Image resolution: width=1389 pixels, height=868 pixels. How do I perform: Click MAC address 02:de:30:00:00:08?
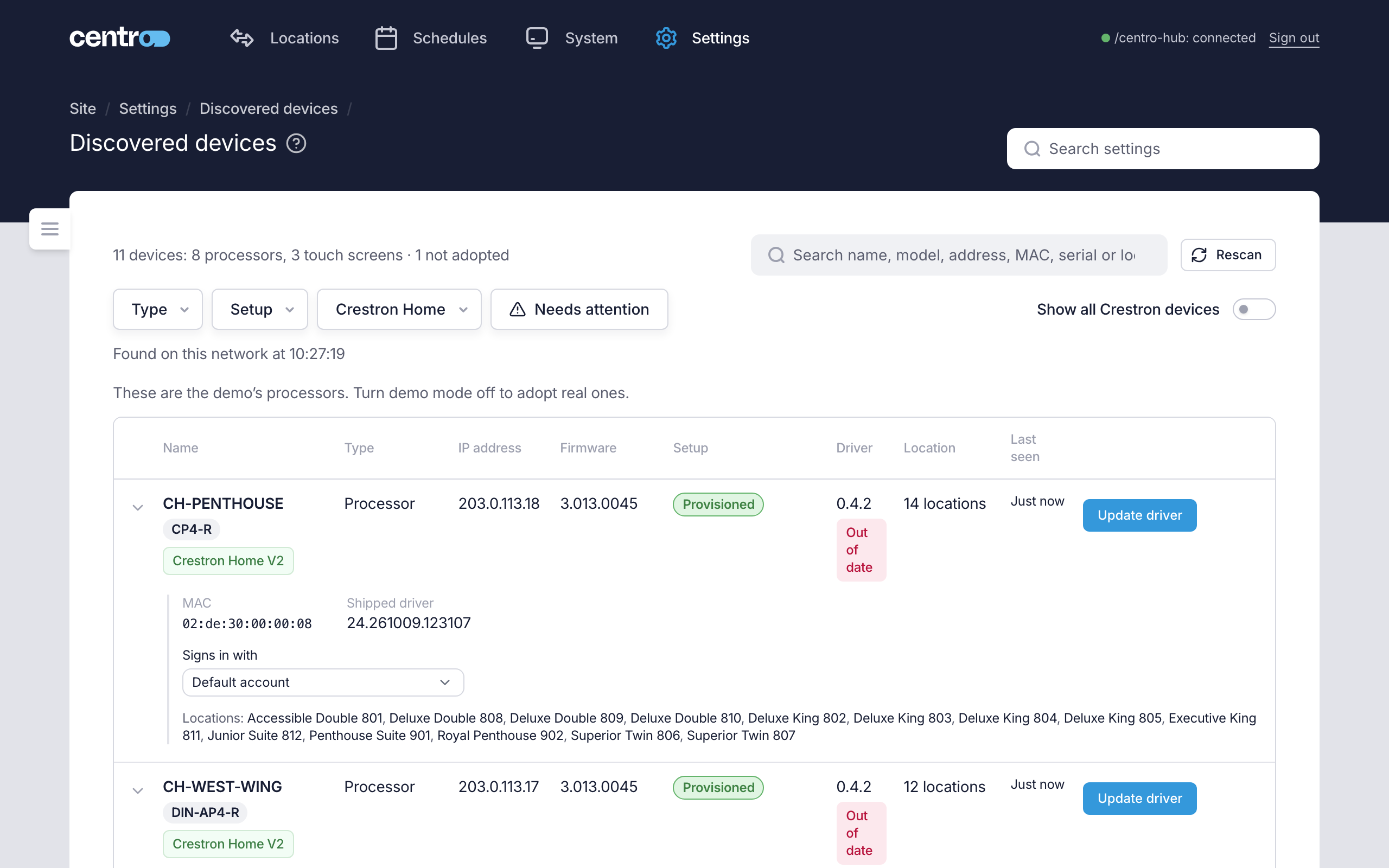(x=247, y=623)
